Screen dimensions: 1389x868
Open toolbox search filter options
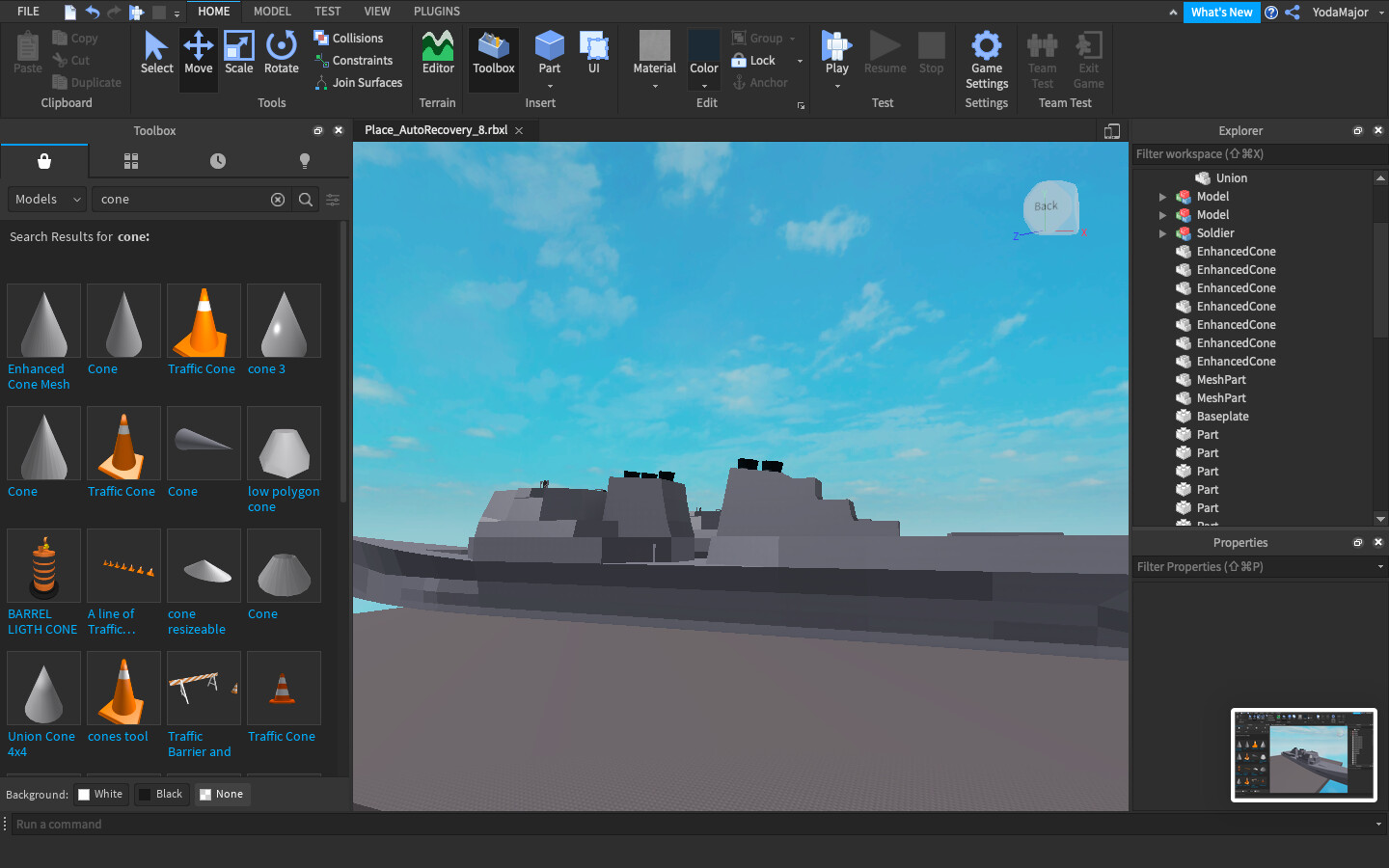[x=333, y=200]
